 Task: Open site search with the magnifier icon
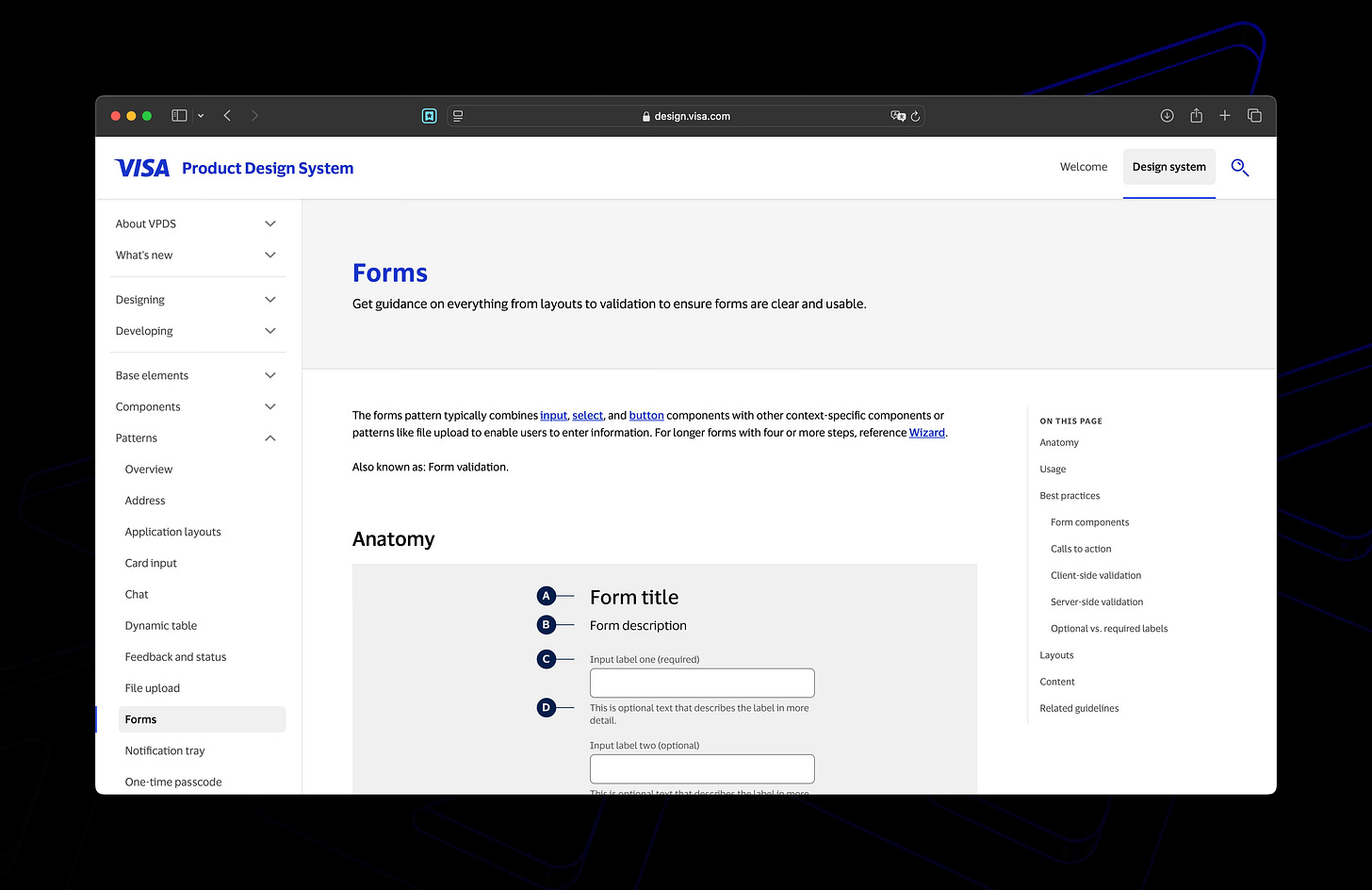(1240, 168)
